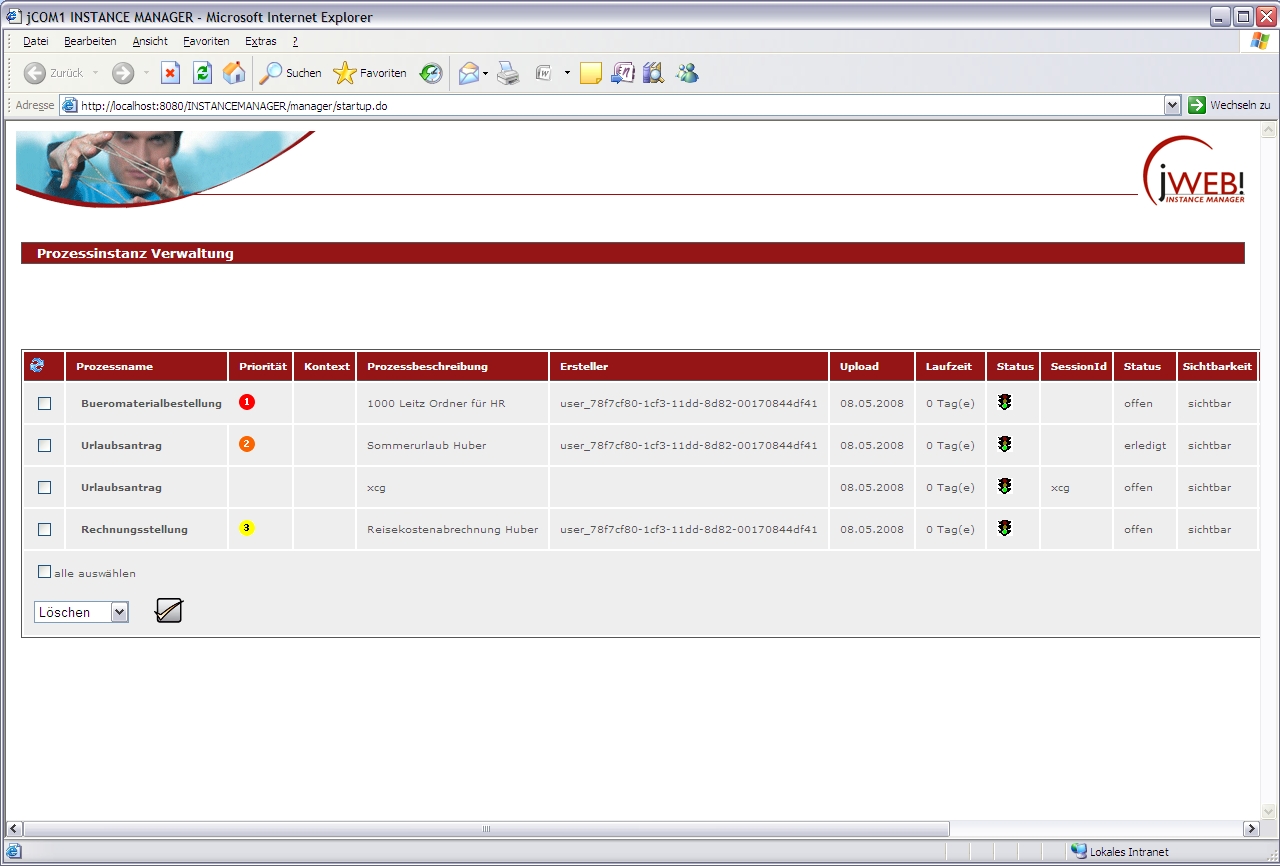Image resolution: width=1280 pixels, height=866 pixels.
Task: Click the Stop loading toolbar icon
Action: click(x=171, y=73)
